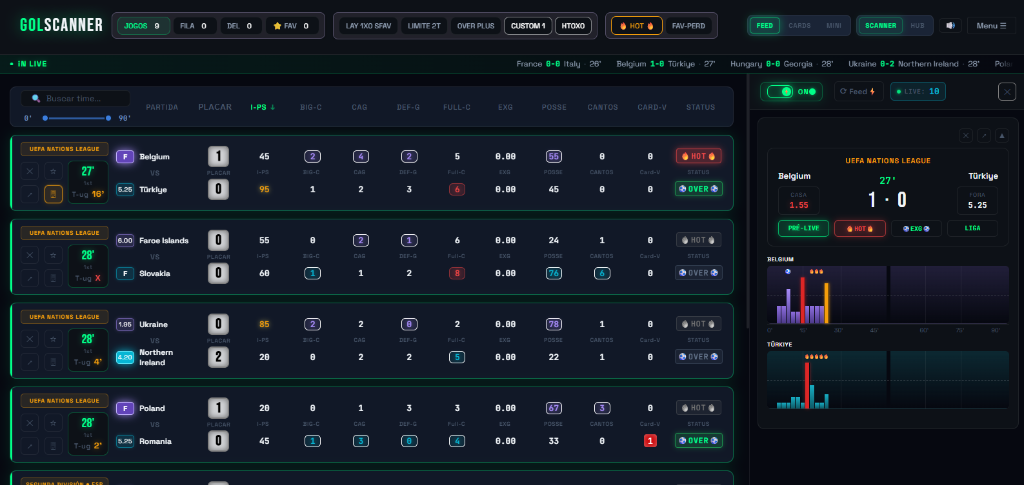Image resolution: width=1024 pixels, height=485 pixels.
Task: Click expand arrow icon for Ukraine row
Action: coord(29,362)
